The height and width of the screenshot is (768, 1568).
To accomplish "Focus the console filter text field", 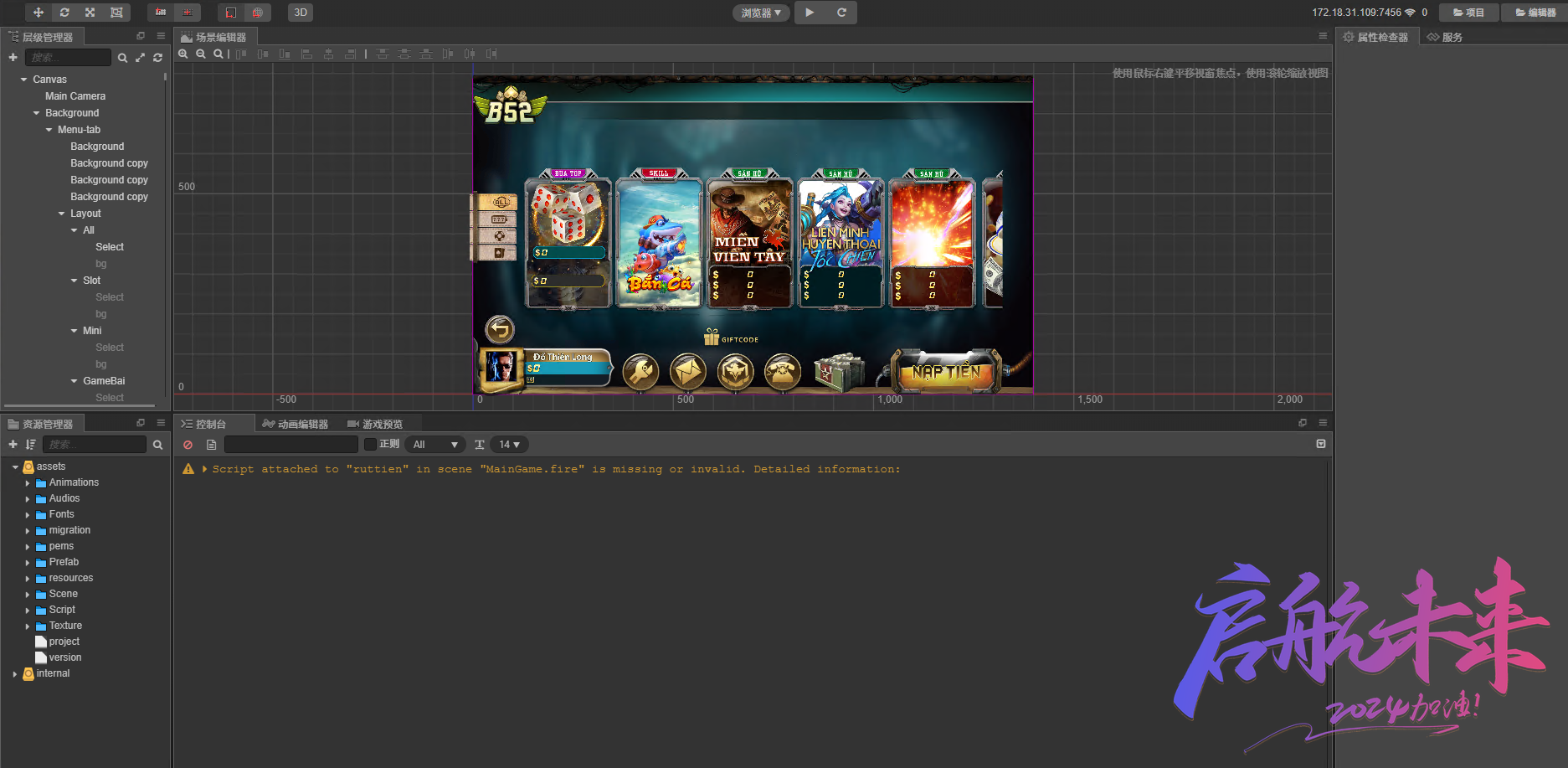I will 290,445.
